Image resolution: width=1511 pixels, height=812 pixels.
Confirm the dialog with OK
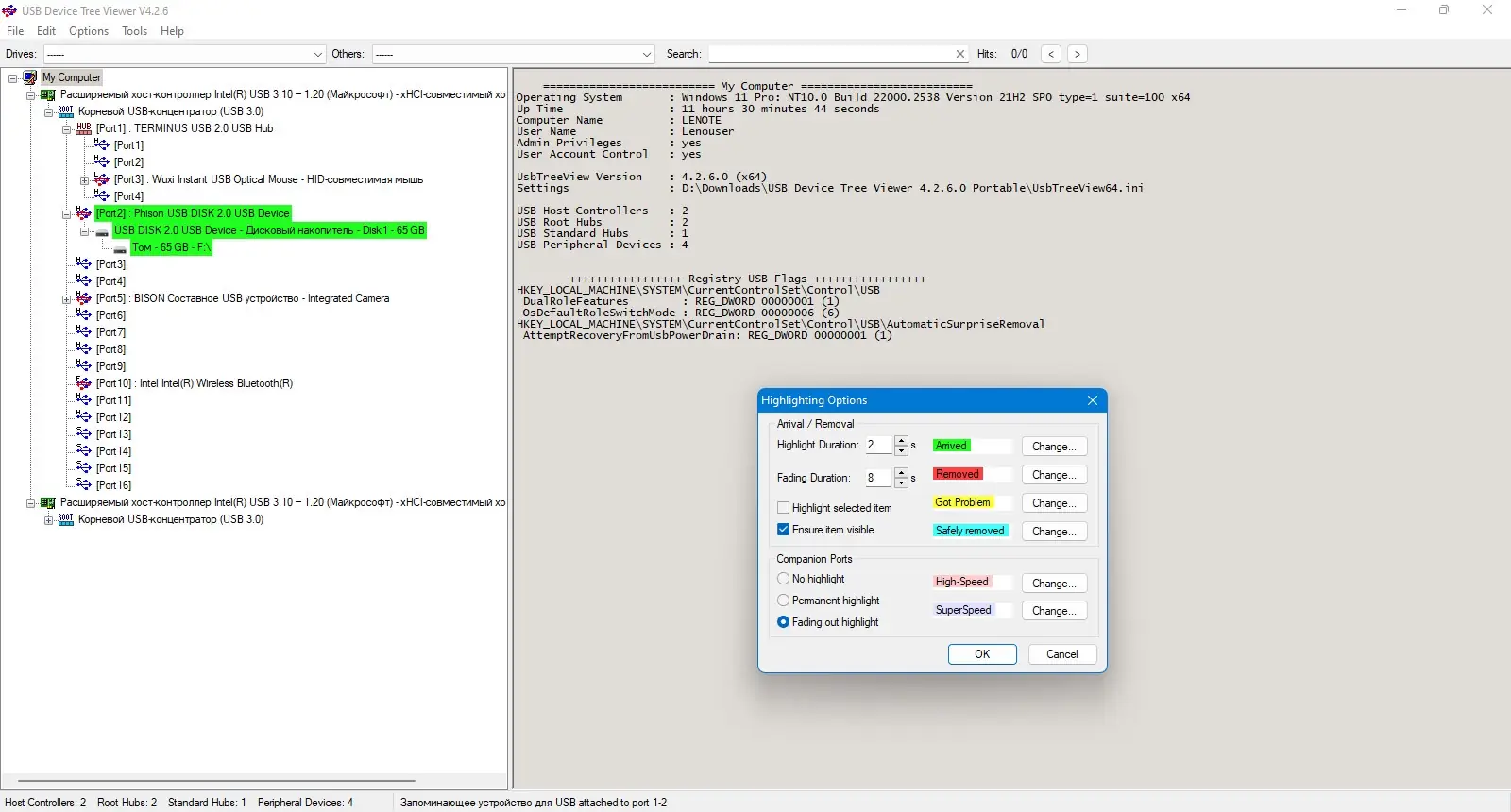coord(982,654)
